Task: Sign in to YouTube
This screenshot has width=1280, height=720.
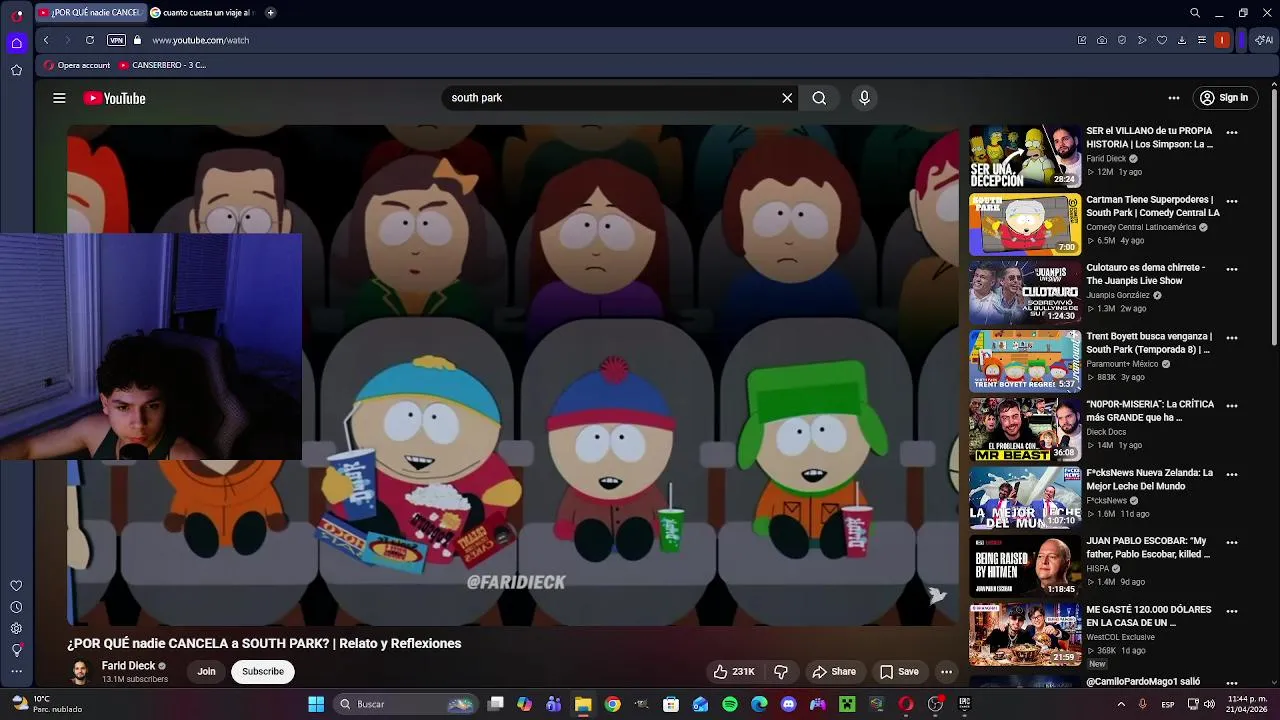Action: pyautogui.click(x=1224, y=98)
